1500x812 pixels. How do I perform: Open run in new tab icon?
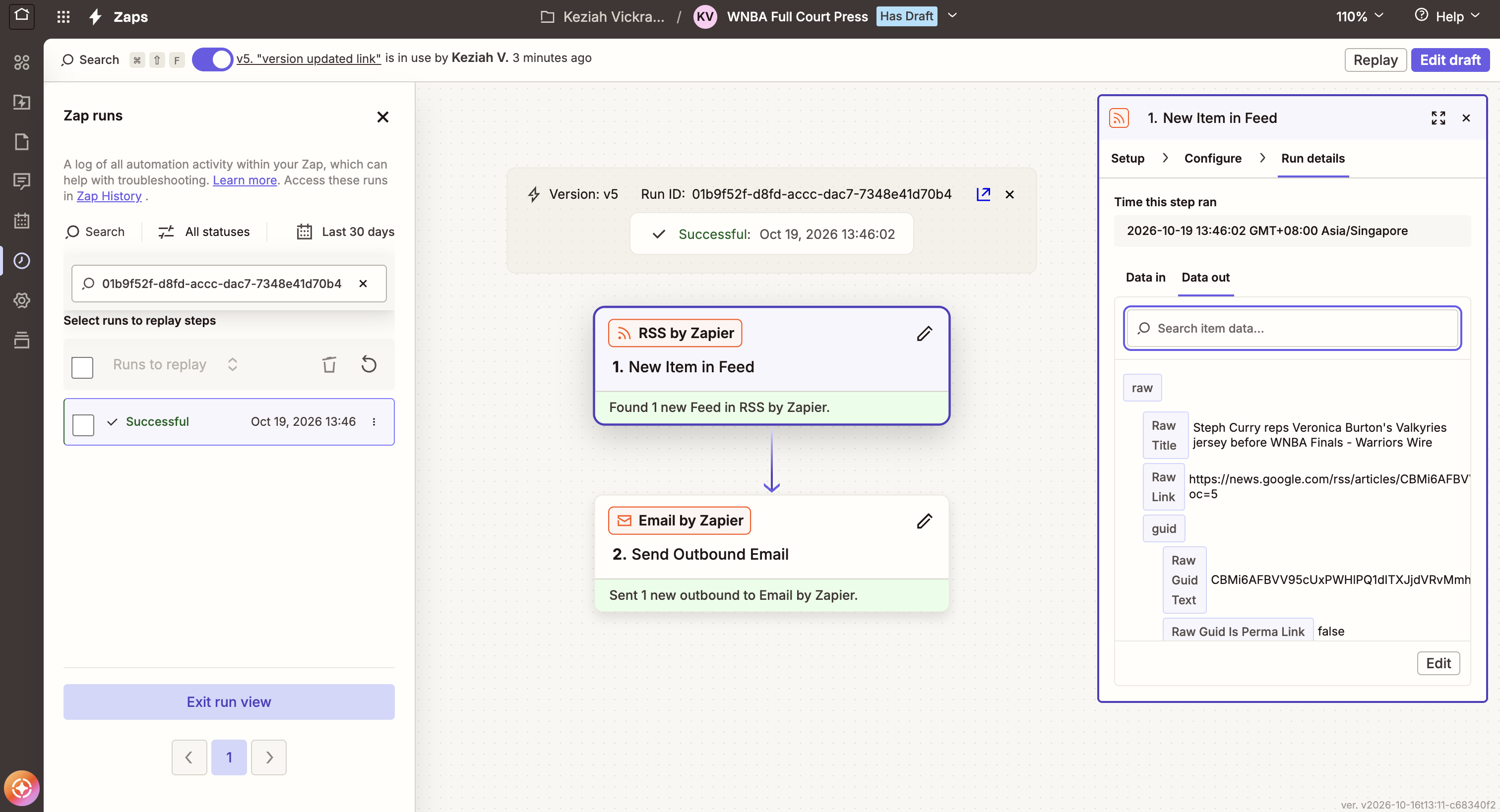983,194
